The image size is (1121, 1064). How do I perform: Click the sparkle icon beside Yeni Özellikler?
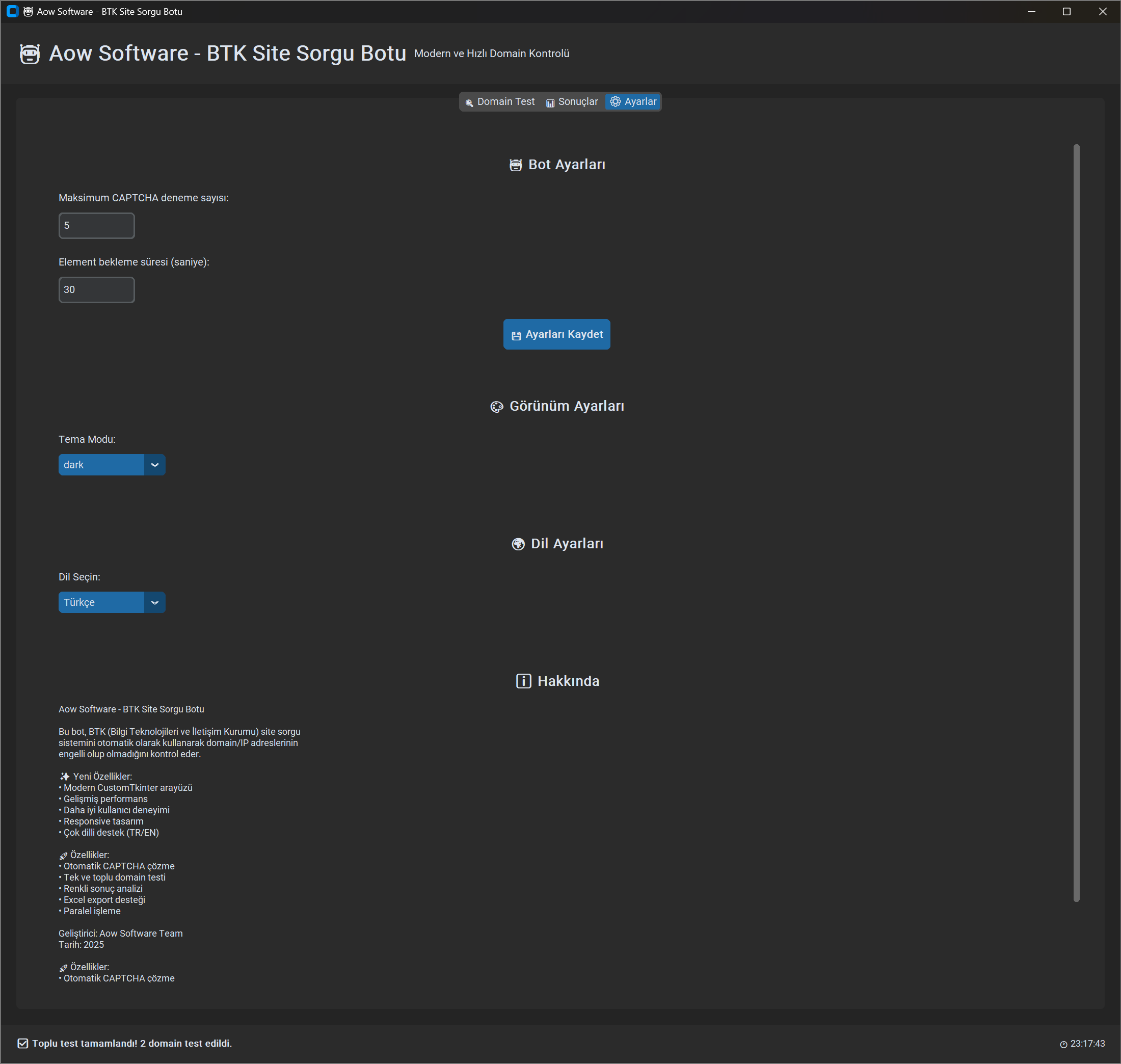pos(65,777)
